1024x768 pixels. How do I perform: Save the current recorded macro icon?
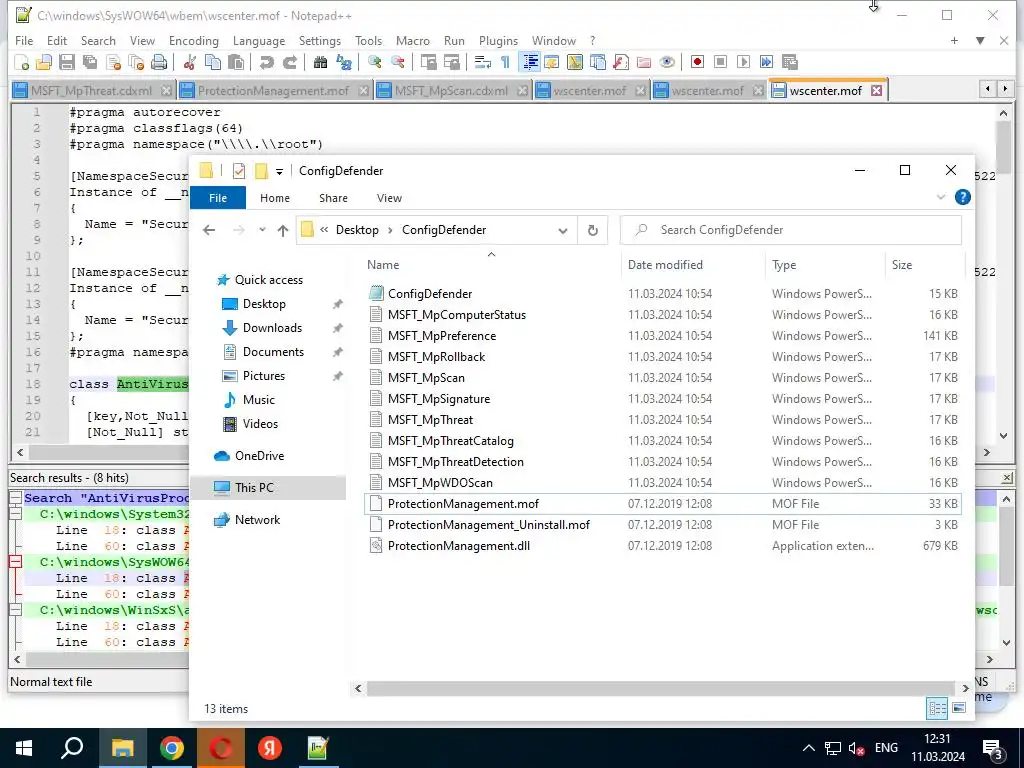click(790, 63)
